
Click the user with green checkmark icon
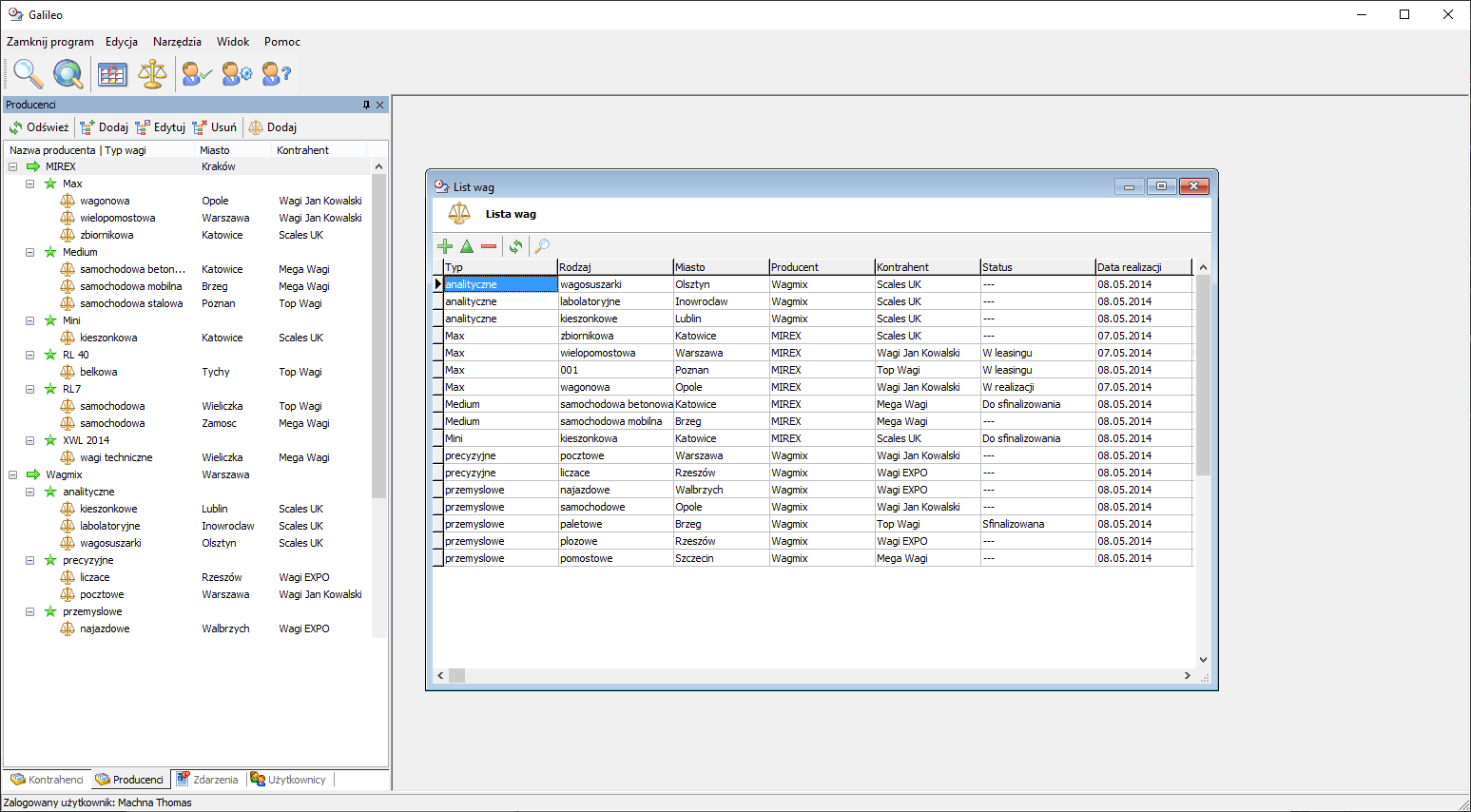[x=196, y=73]
